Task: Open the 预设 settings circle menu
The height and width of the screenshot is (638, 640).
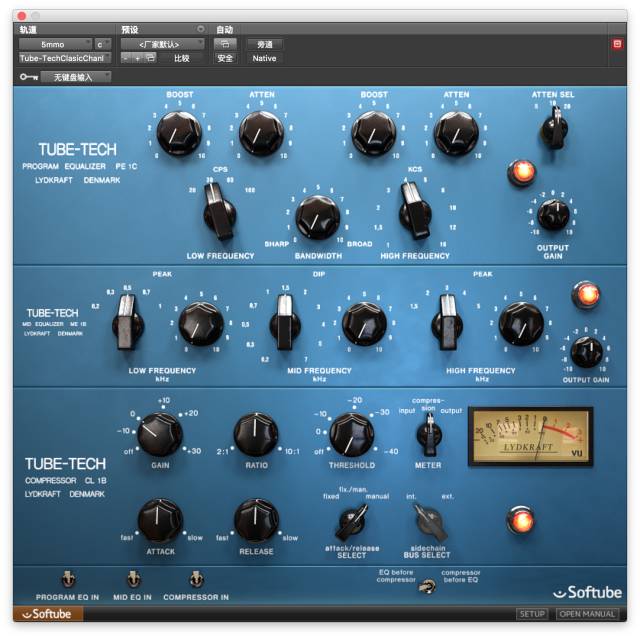Action: [x=200, y=29]
